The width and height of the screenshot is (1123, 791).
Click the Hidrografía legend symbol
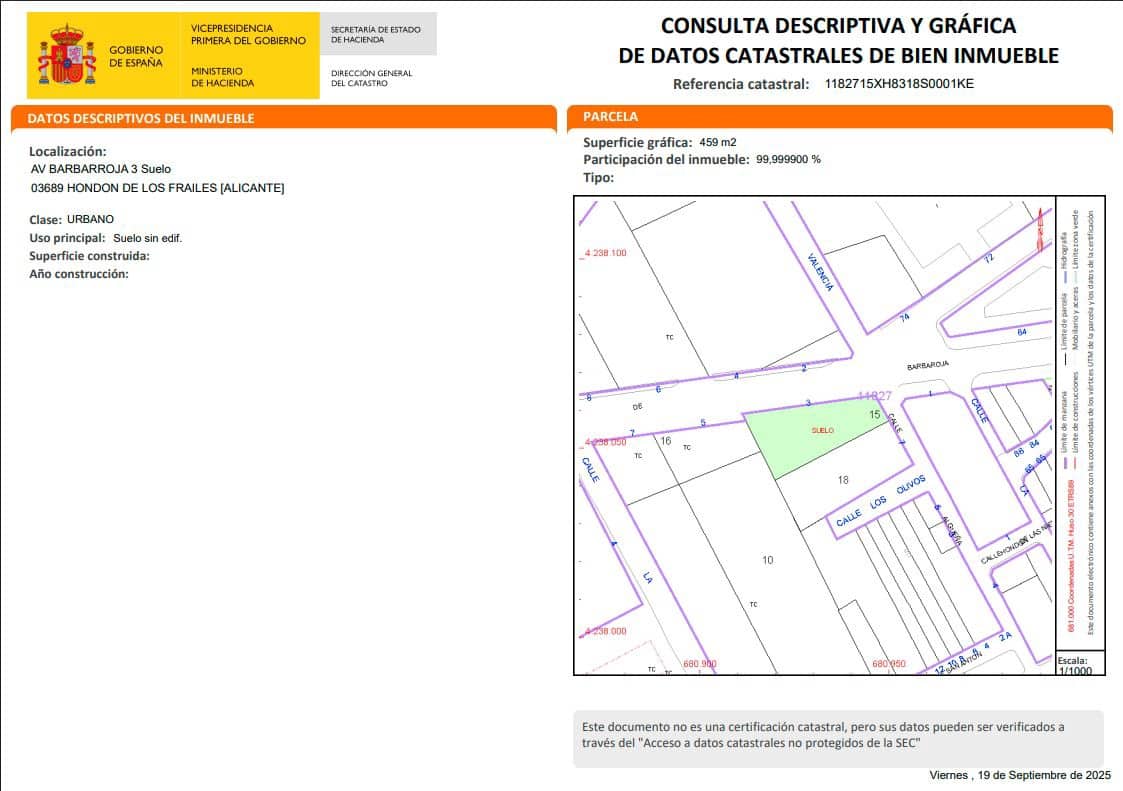(x=1066, y=276)
